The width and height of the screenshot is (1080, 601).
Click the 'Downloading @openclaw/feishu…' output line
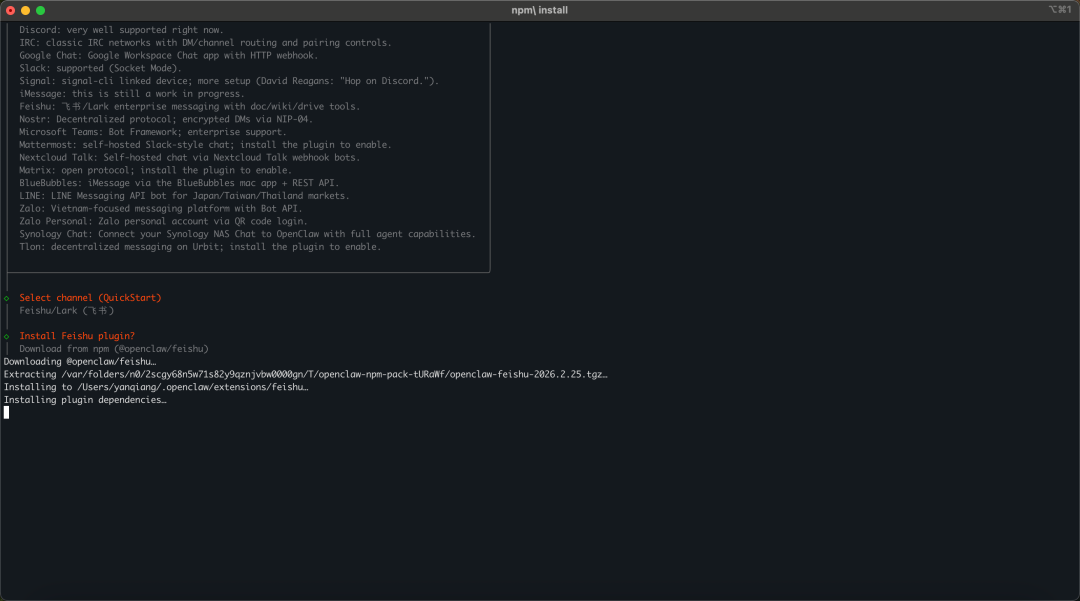(80, 361)
